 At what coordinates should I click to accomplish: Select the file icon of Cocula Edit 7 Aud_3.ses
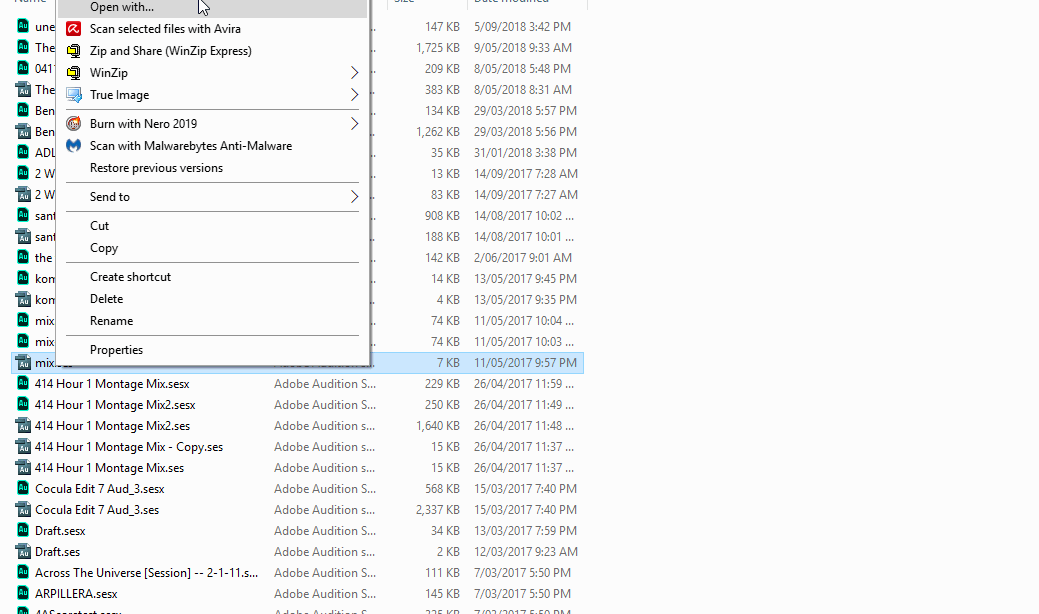pyautogui.click(x=23, y=510)
